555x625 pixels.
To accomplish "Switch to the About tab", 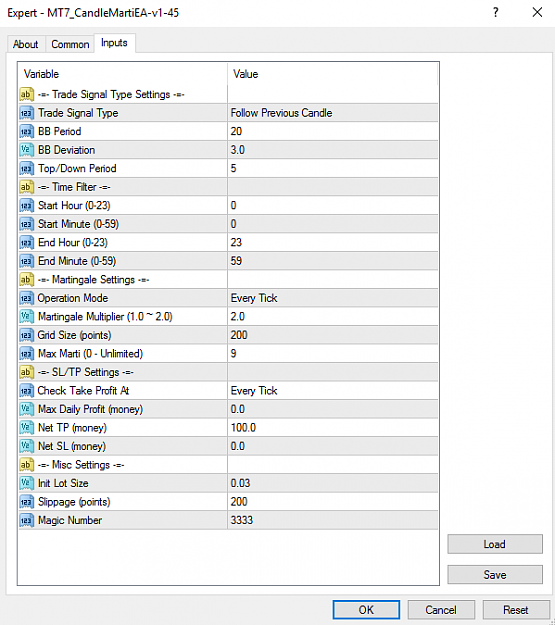I will click(26, 44).
